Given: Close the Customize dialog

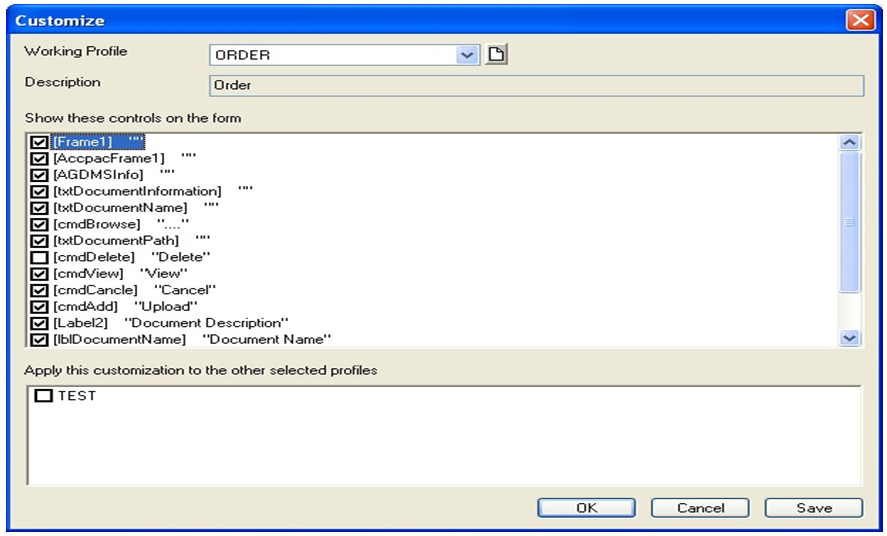Looking at the screenshot, I should 860,20.
